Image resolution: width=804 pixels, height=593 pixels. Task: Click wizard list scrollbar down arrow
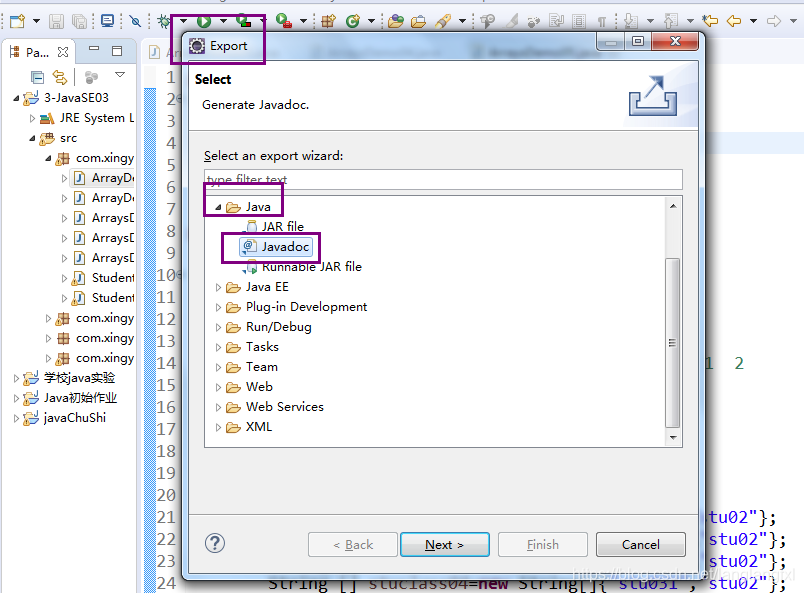(673, 438)
